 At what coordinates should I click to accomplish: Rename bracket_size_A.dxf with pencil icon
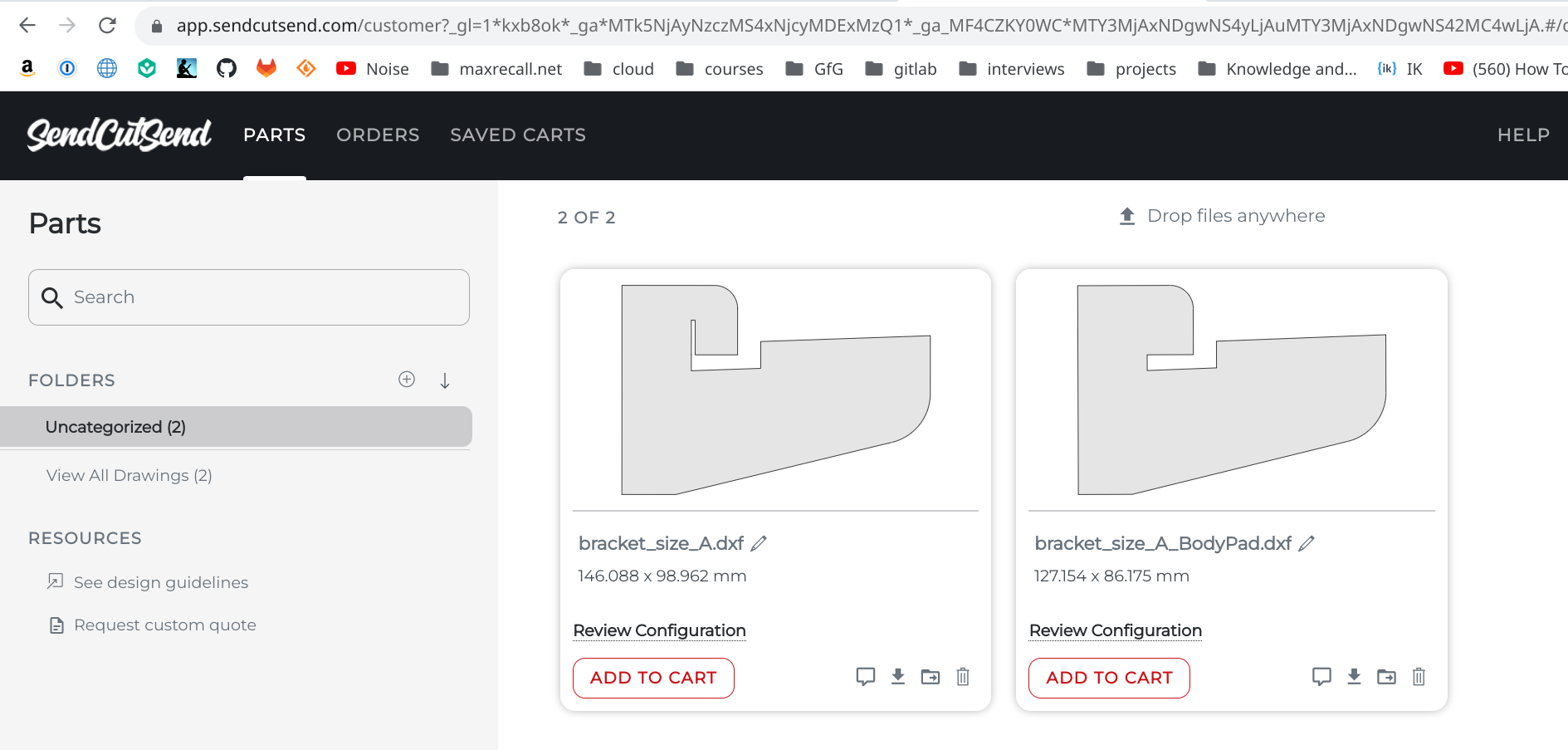point(759,543)
